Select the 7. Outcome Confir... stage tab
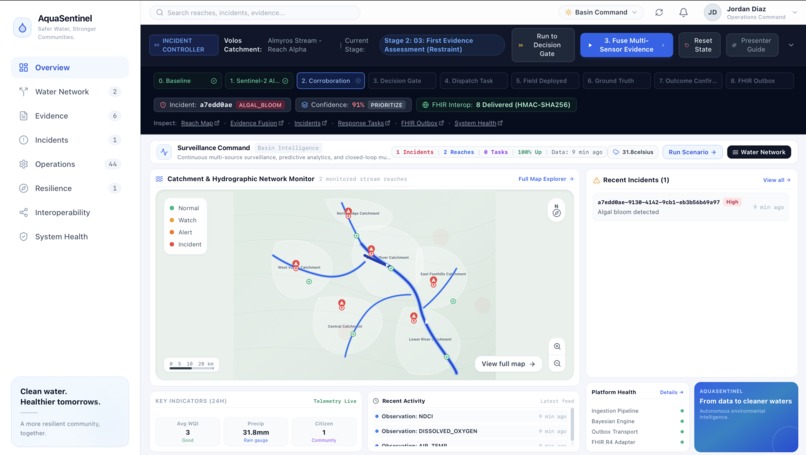806x455 pixels. click(688, 81)
